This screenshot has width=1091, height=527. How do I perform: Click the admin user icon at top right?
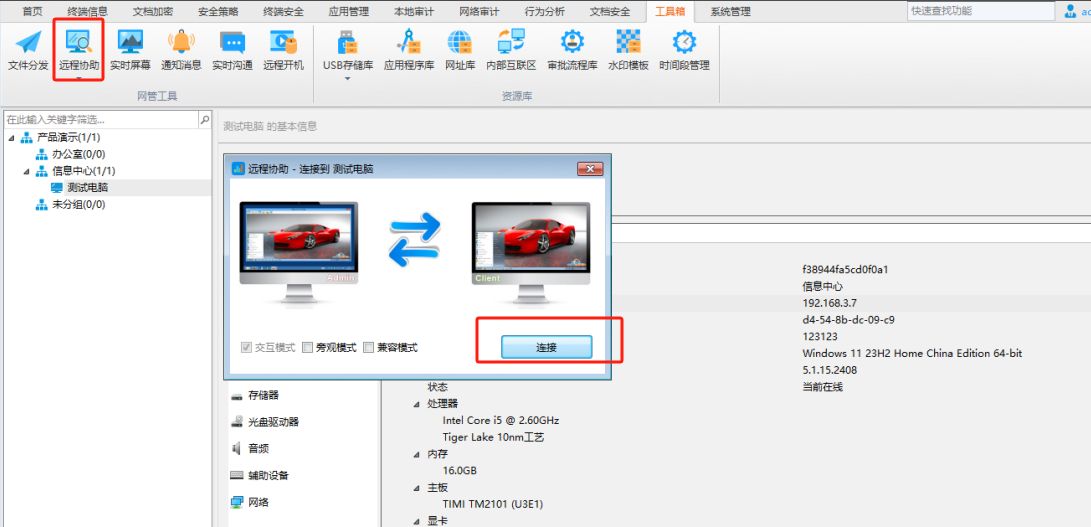[1070, 10]
